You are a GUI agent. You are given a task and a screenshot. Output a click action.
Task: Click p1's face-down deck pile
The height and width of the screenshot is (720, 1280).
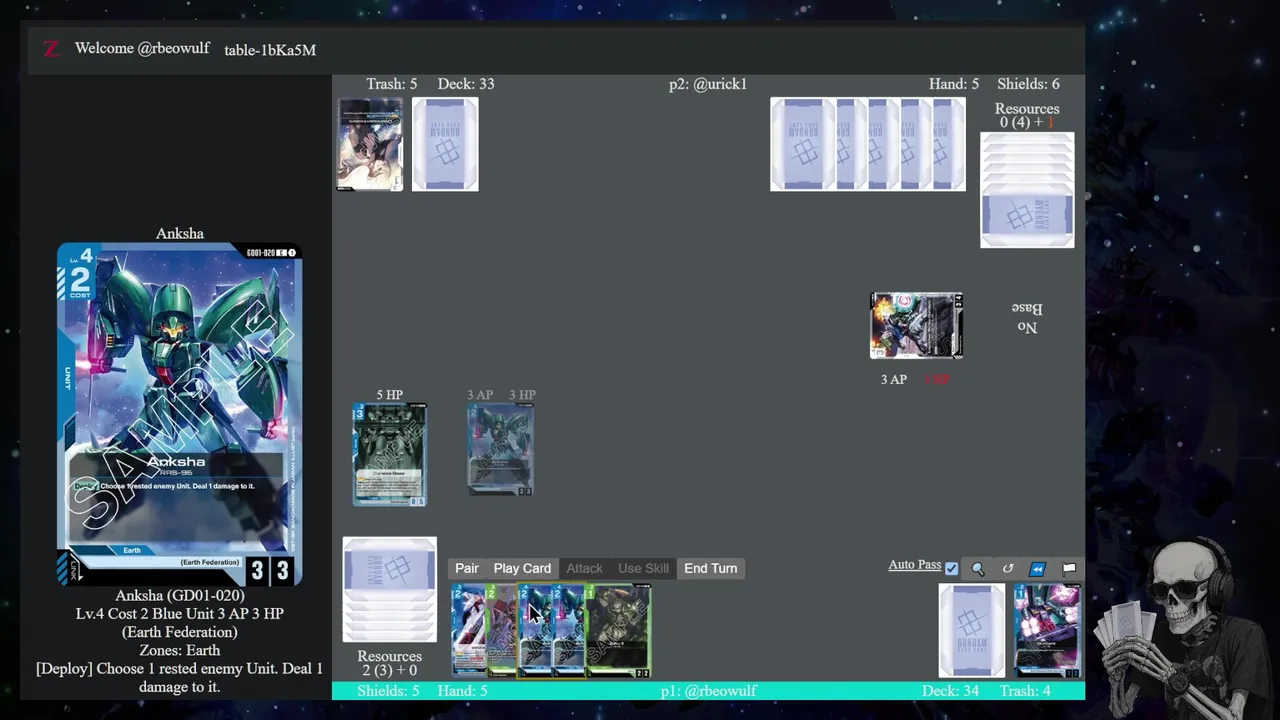pos(972,631)
